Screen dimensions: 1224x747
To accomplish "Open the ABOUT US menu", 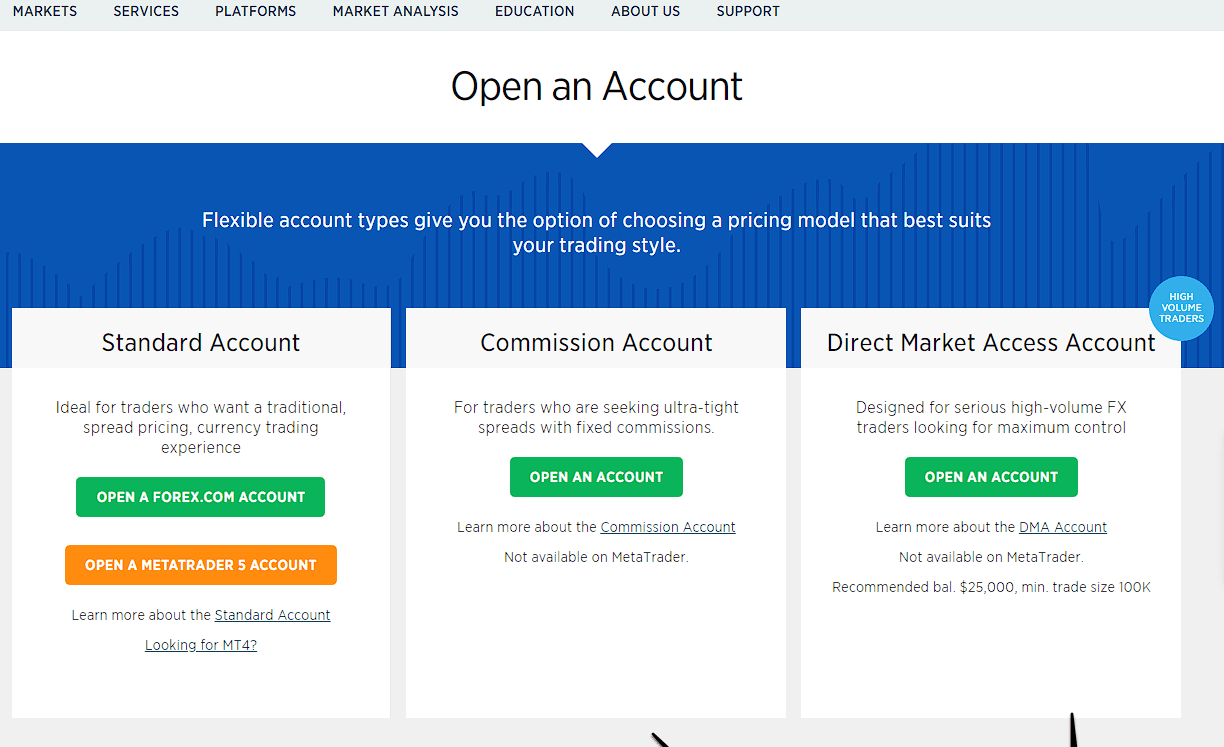I will [x=646, y=11].
